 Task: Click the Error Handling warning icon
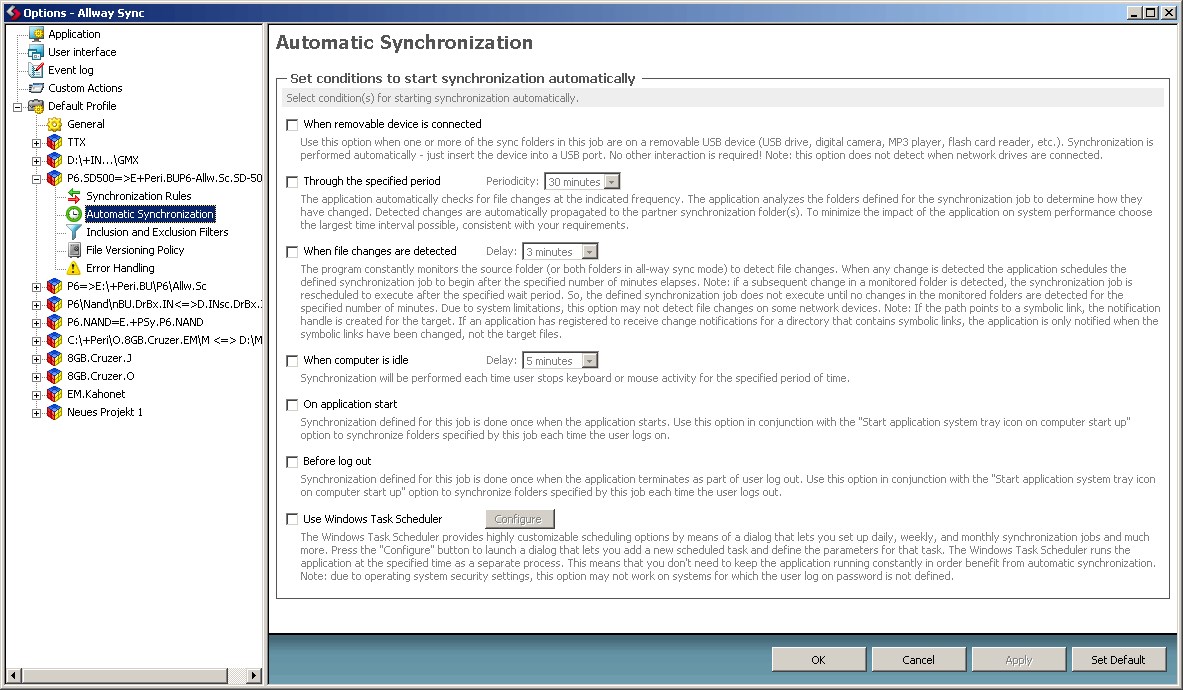[x=73, y=268]
